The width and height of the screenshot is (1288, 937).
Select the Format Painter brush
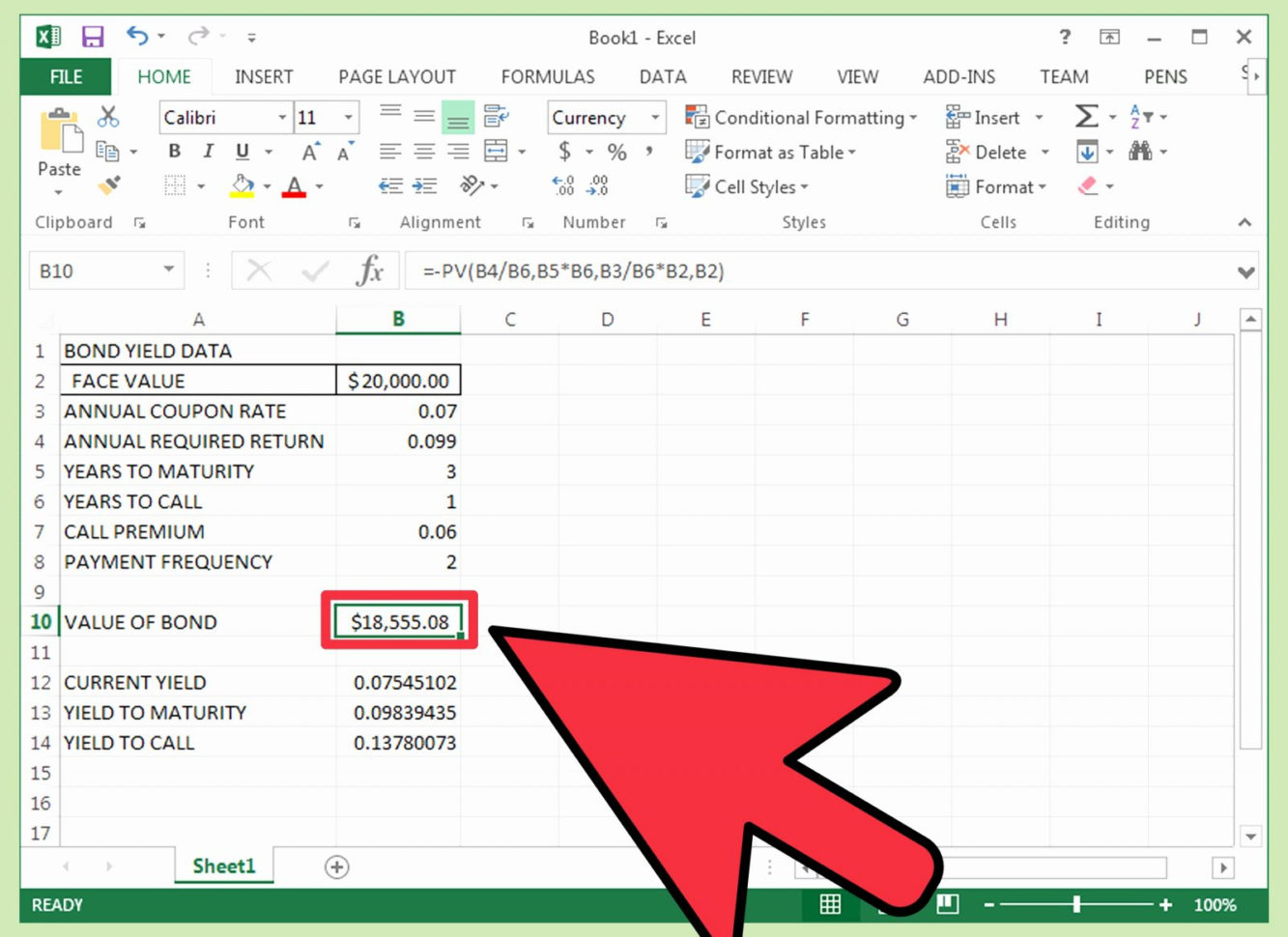pyautogui.click(x=109, y=185)
